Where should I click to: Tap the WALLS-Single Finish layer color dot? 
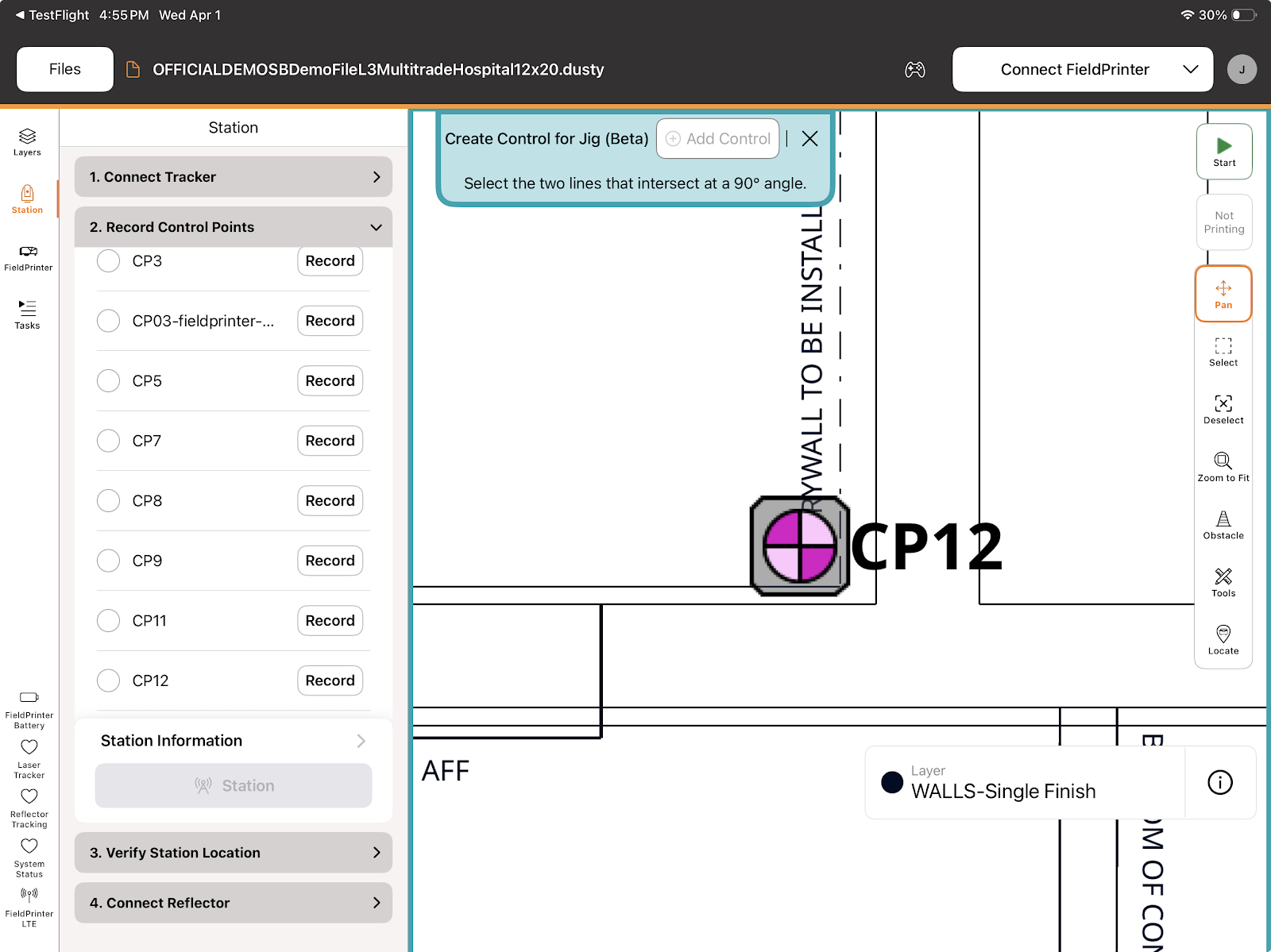892,782
